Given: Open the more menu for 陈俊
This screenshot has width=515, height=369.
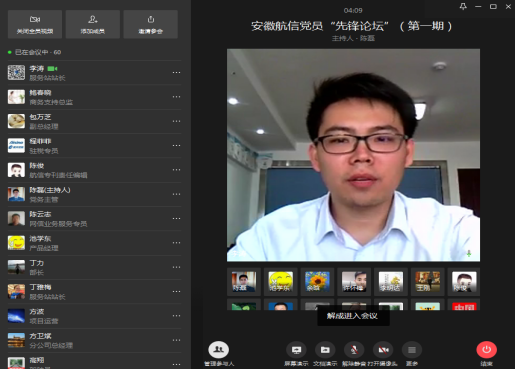Looking at the screenshot, I should pos(176,170).
